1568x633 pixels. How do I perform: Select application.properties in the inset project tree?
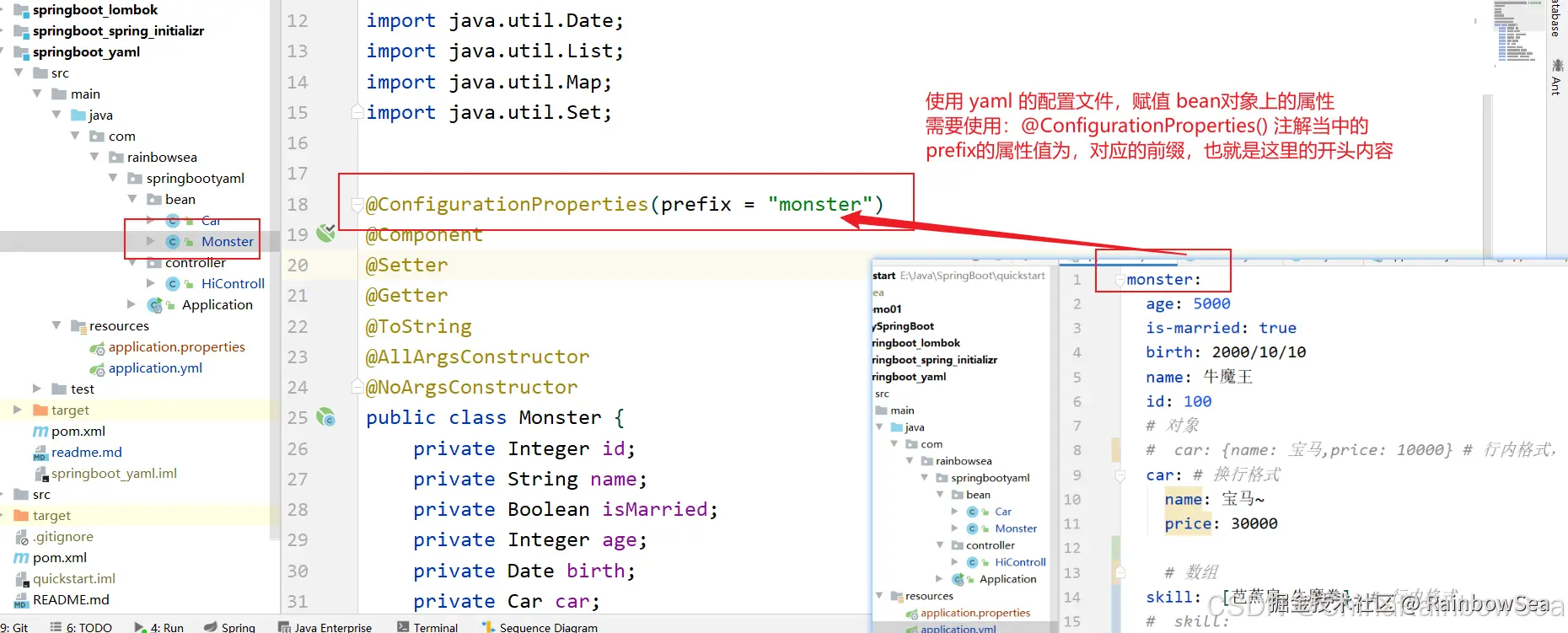coord(975,613)
